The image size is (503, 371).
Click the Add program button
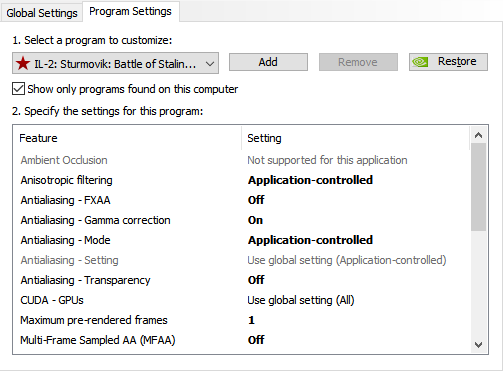pyautogui.click(x=268, y=62)
